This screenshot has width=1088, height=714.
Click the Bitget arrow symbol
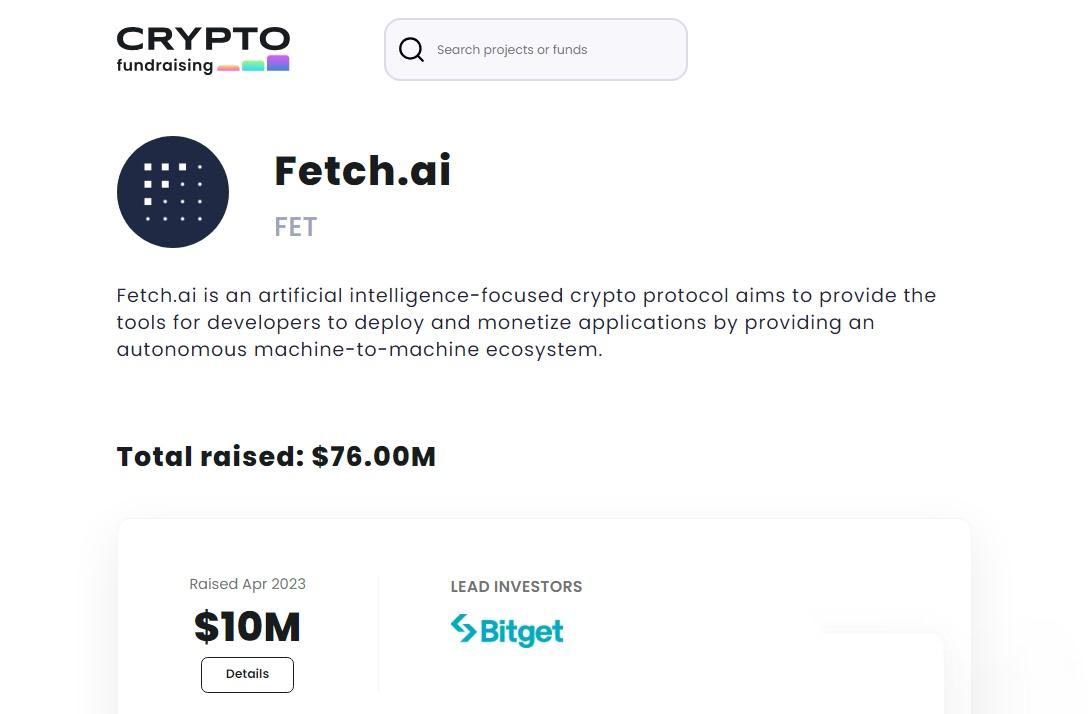(x=463, y=628)
